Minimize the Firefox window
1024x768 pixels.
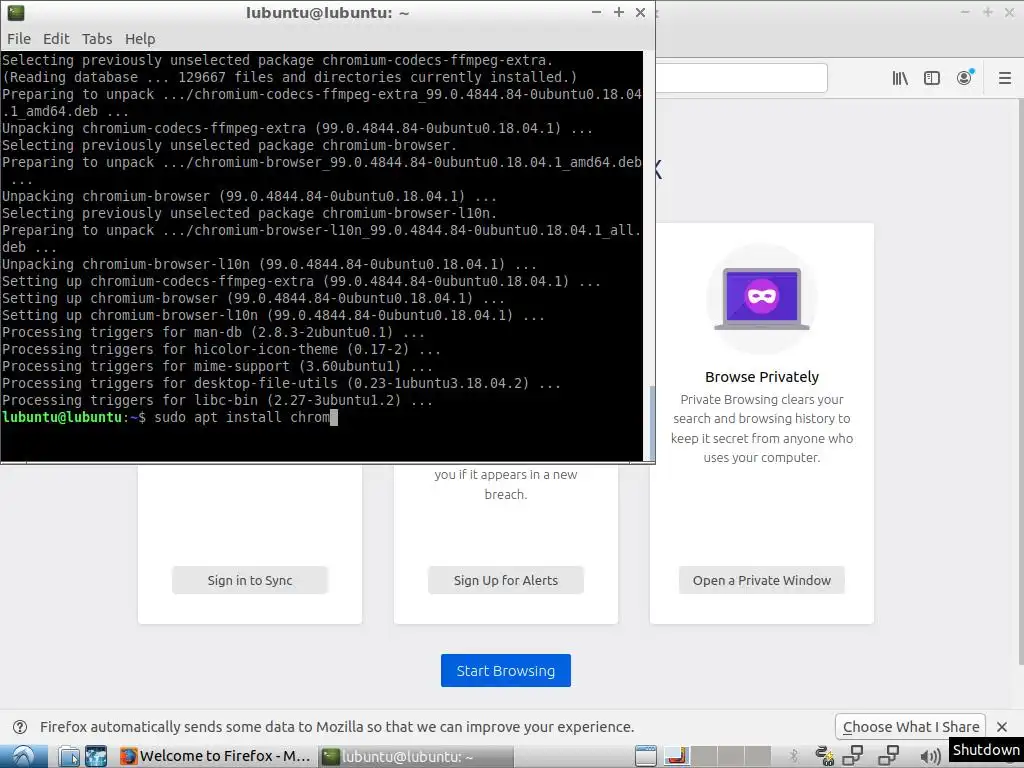(x=965, y=12)
